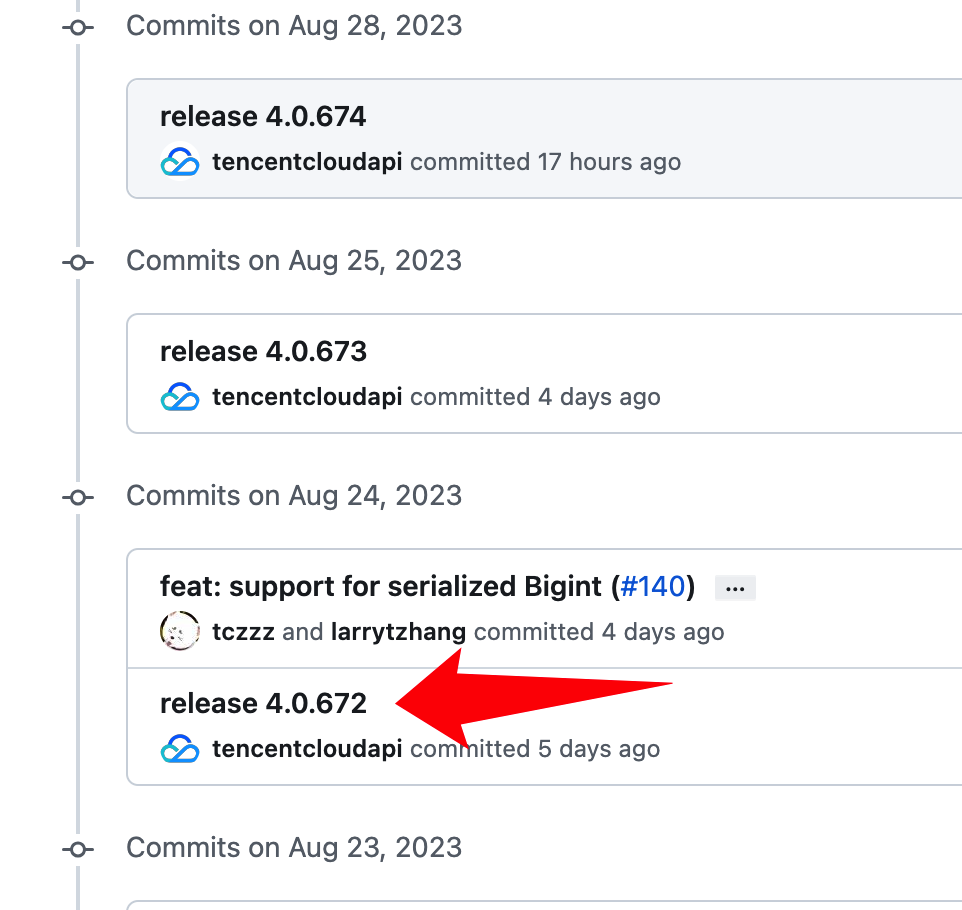The image size is (962, 910).
Task: Click tencentcloudapi avatar on release 4.0.673
Action: pos(180,397)
